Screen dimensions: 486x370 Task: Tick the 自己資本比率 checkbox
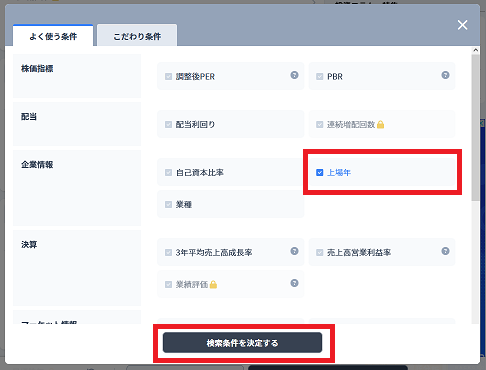[168, 173]
